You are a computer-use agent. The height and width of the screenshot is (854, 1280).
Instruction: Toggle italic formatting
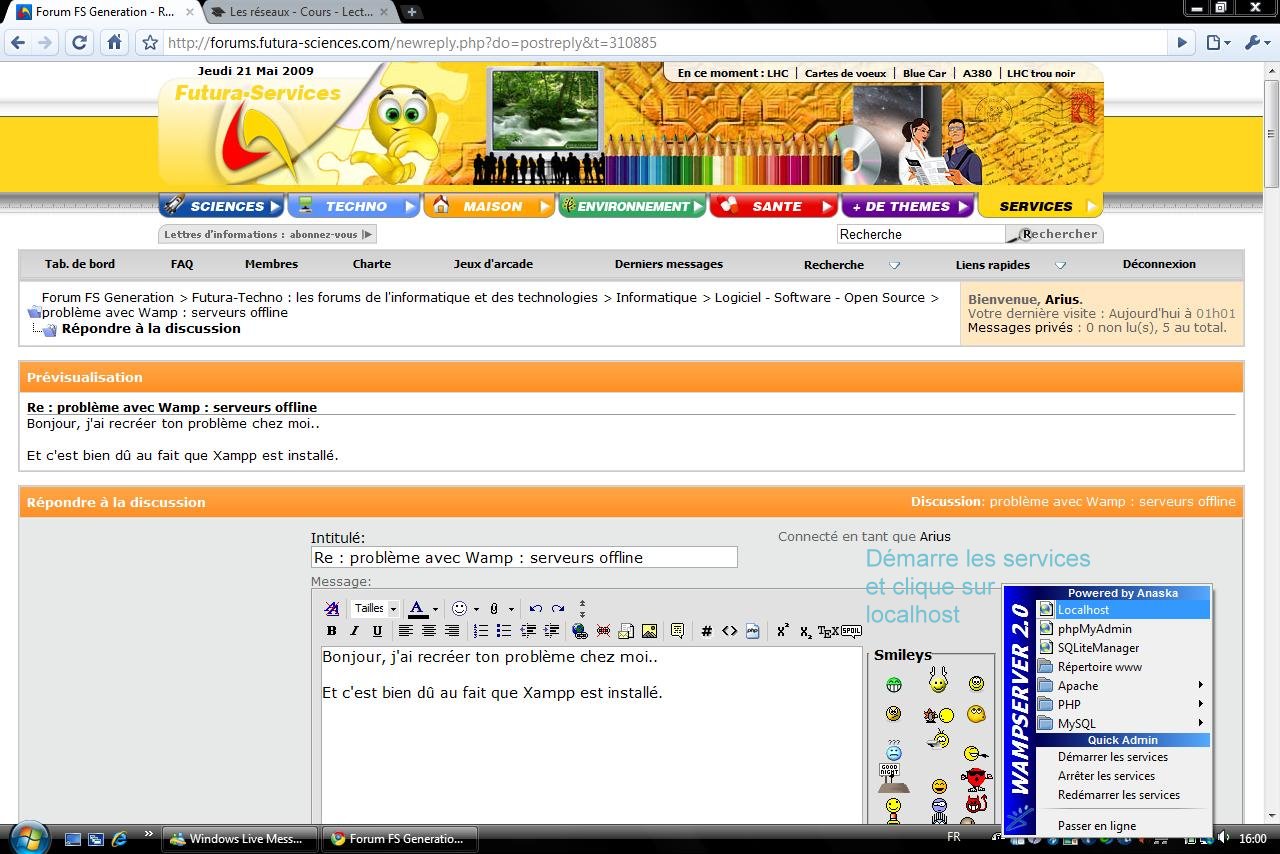354,631
